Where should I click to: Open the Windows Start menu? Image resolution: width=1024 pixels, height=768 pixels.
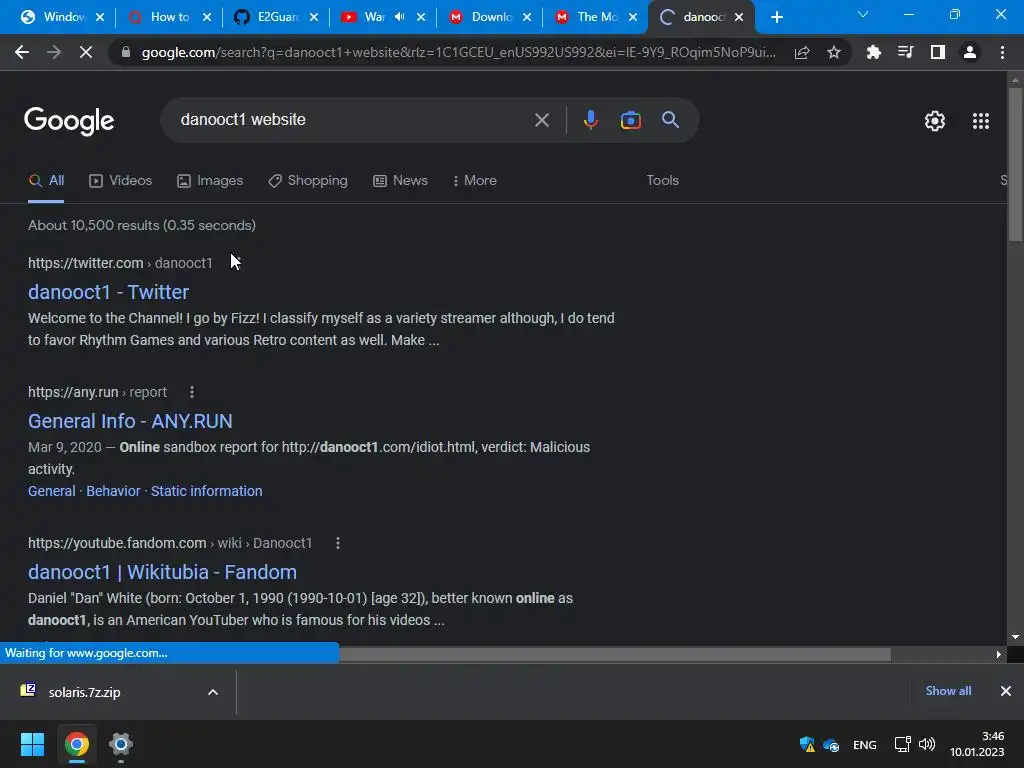pyautogui.click(x=32, y=744)
